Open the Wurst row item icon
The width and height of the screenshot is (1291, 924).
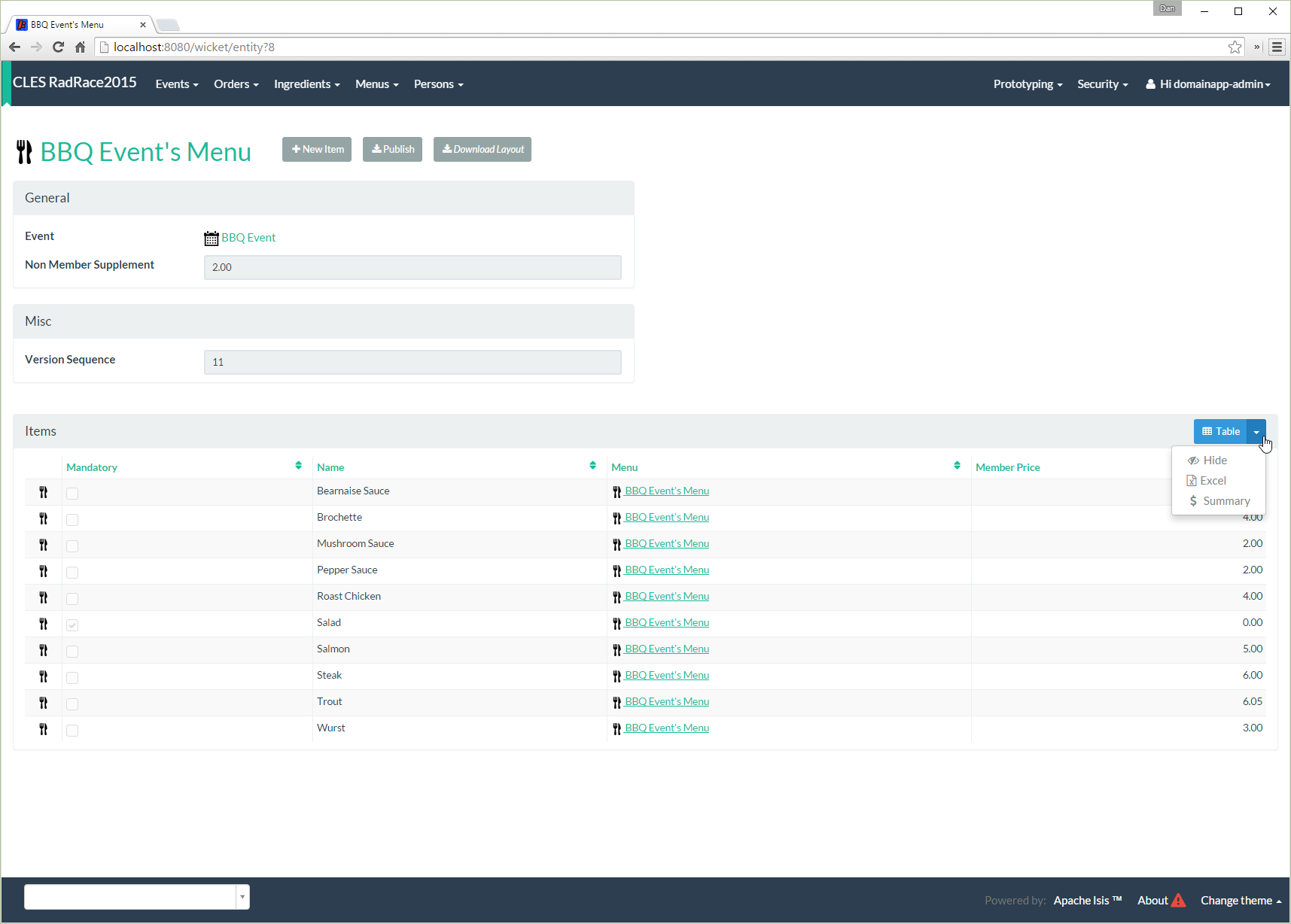click(x=44, y=729)
